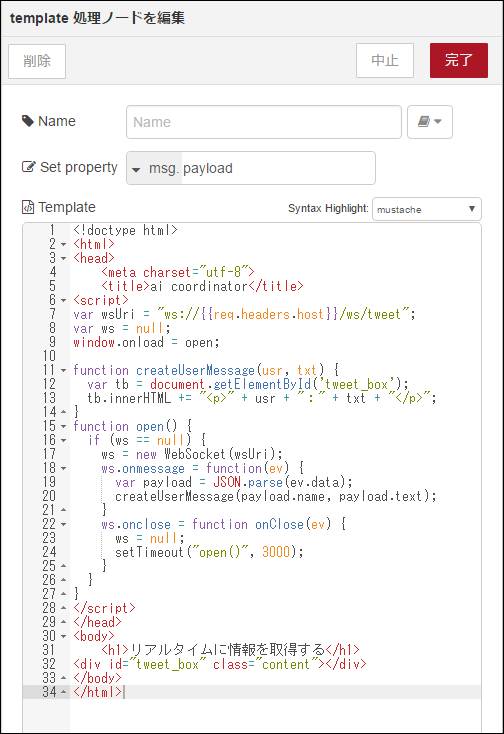Collapse the open() function fold at line 15

click(64, 426)
